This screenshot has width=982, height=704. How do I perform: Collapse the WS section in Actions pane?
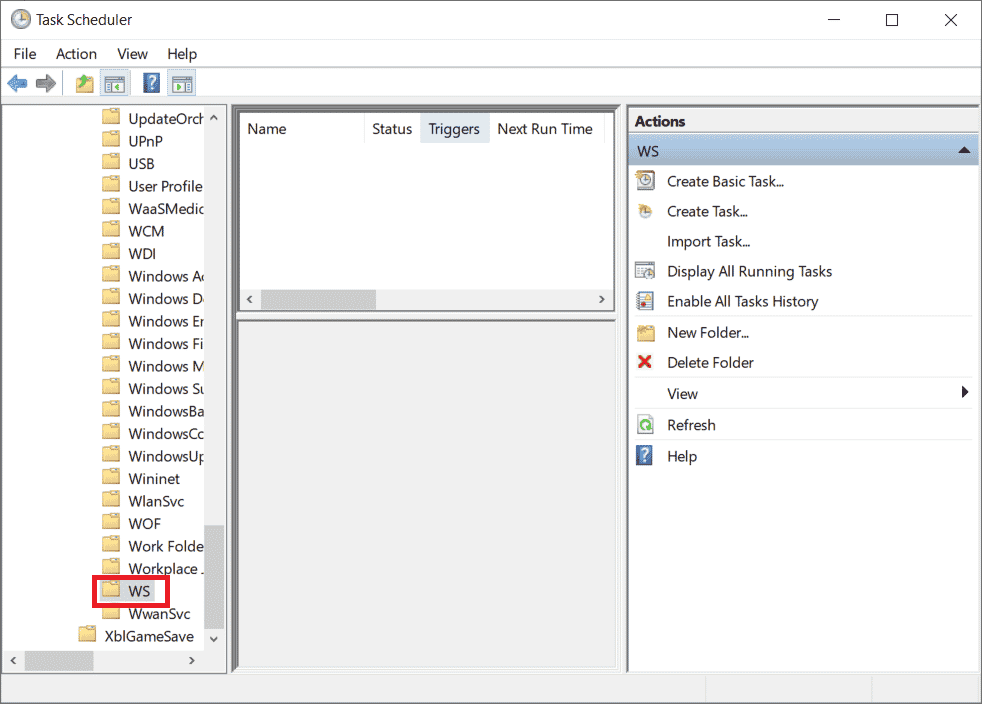964,150
